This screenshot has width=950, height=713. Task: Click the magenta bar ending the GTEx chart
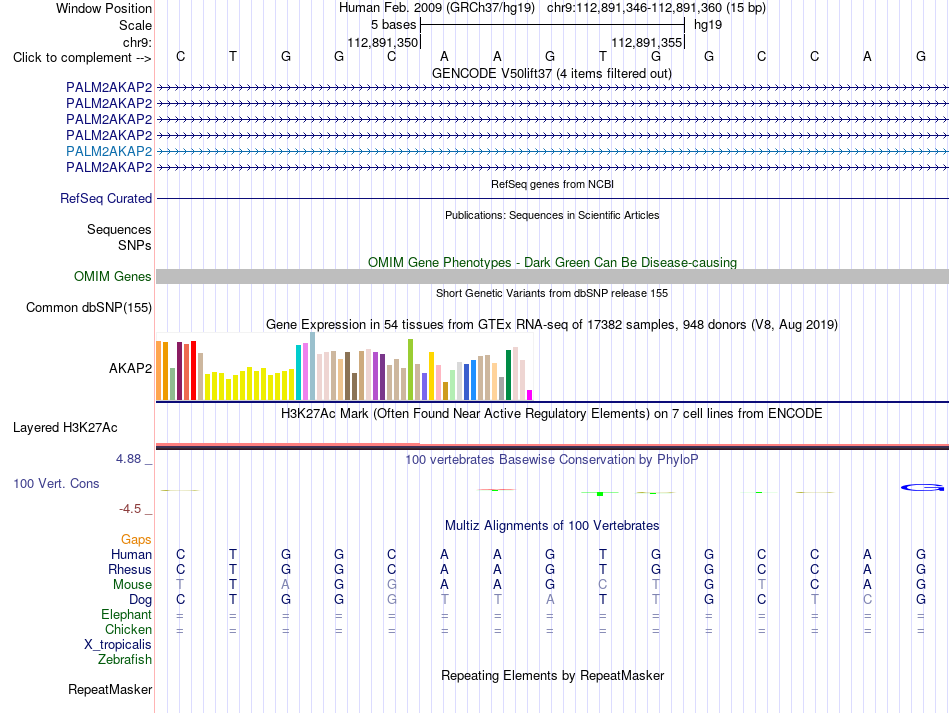[x=530, y=395]
